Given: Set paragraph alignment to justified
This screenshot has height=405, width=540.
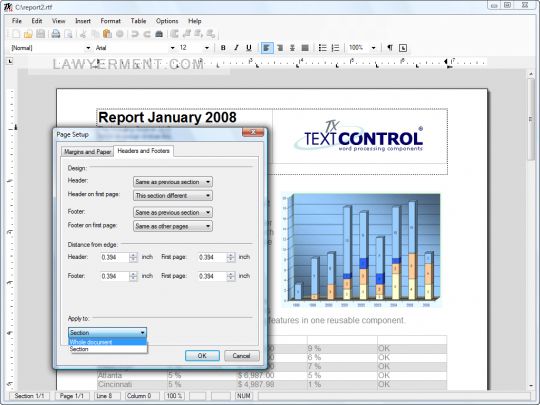Looking at the screenshot, I should tap(305, 48).
